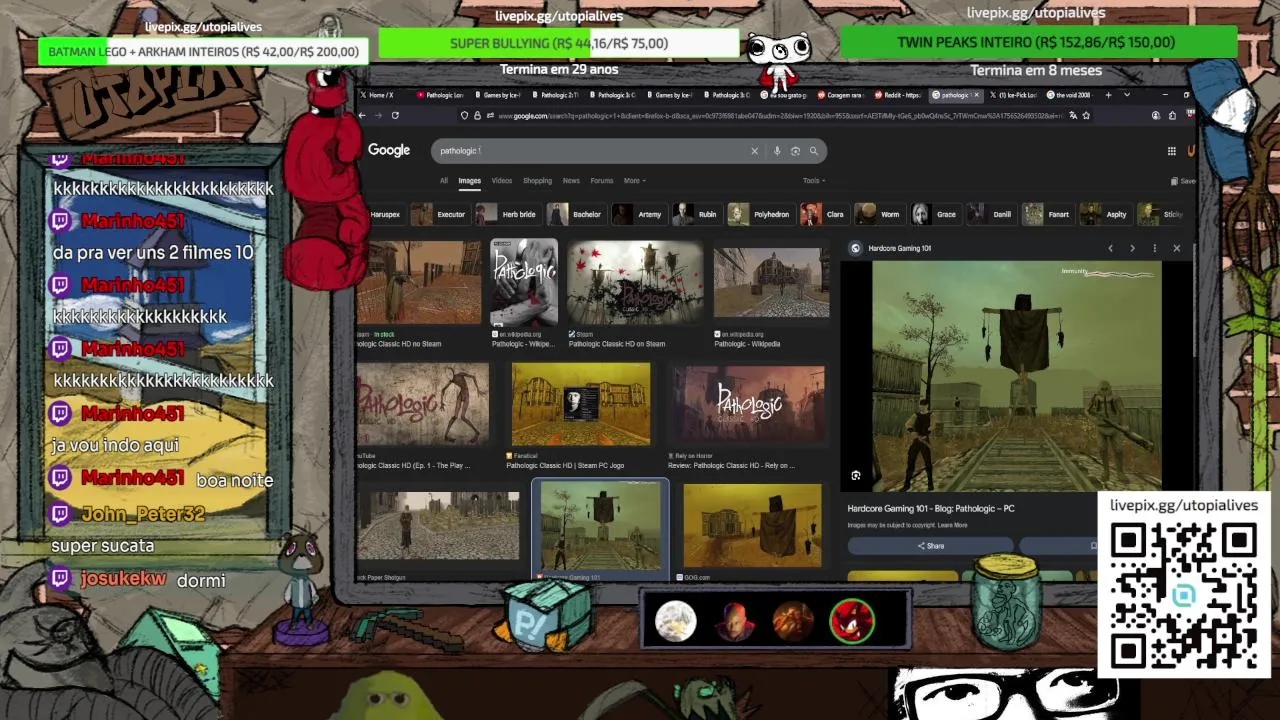Switch to the Reddit browser tab
The height and width of the screenshot is (720, 1280).
pyautogui.click(x=897, y=95)
